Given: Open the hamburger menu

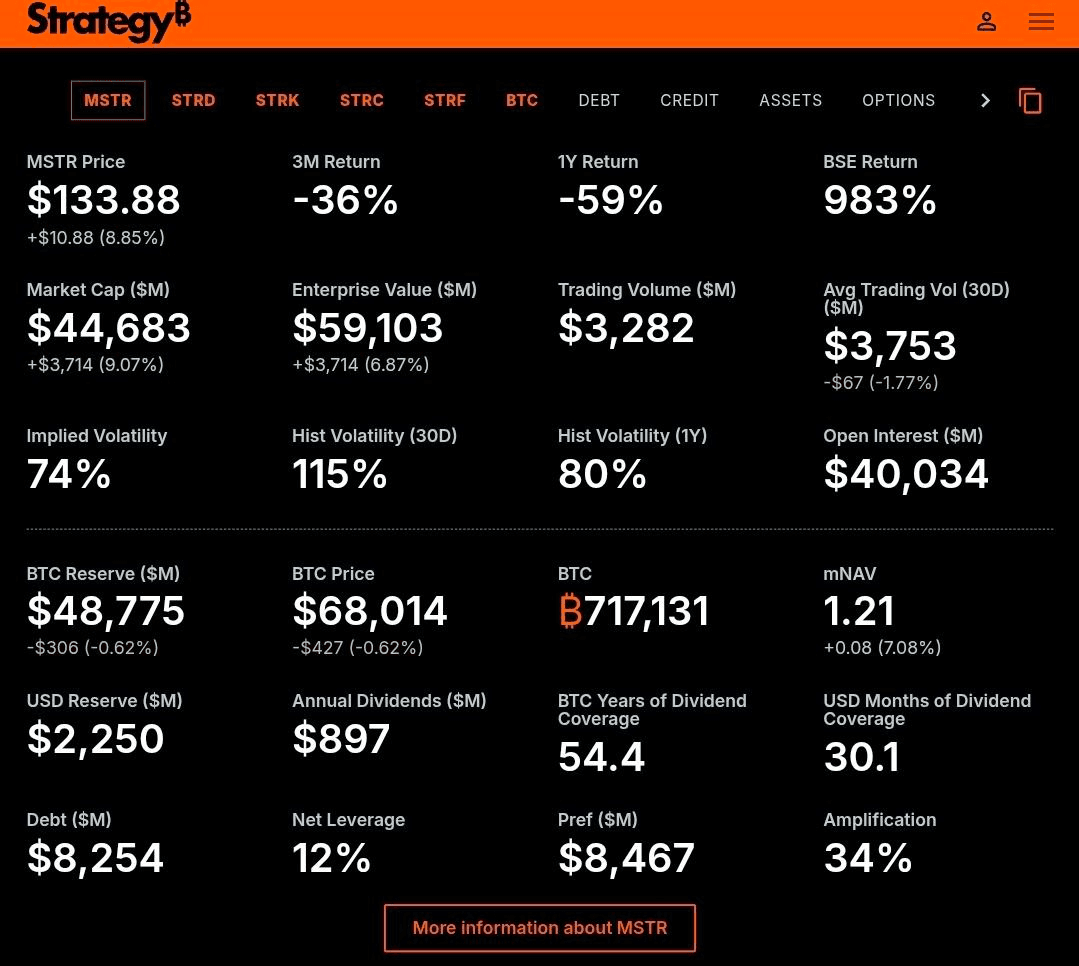Looking at the screenshot, I should click(x=1041, y=22).
